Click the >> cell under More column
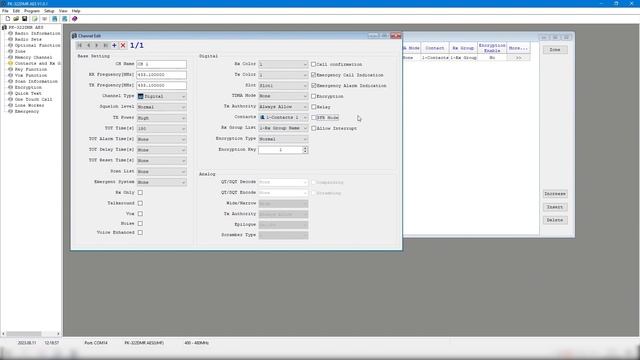The height and width of the screenshot is (360, 640). (518, 58)
